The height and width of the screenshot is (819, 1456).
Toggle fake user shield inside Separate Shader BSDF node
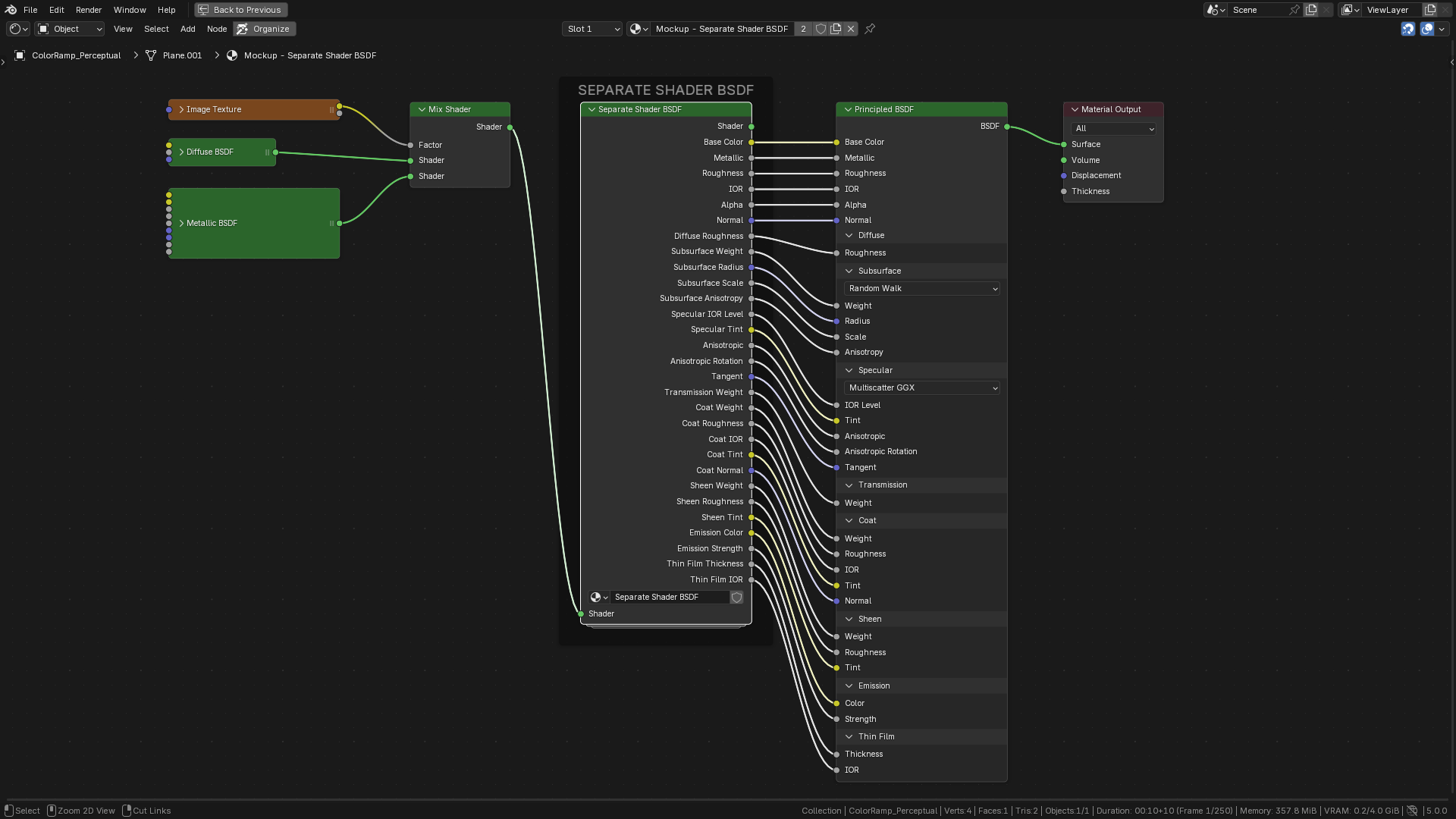[x=736, y=598]
